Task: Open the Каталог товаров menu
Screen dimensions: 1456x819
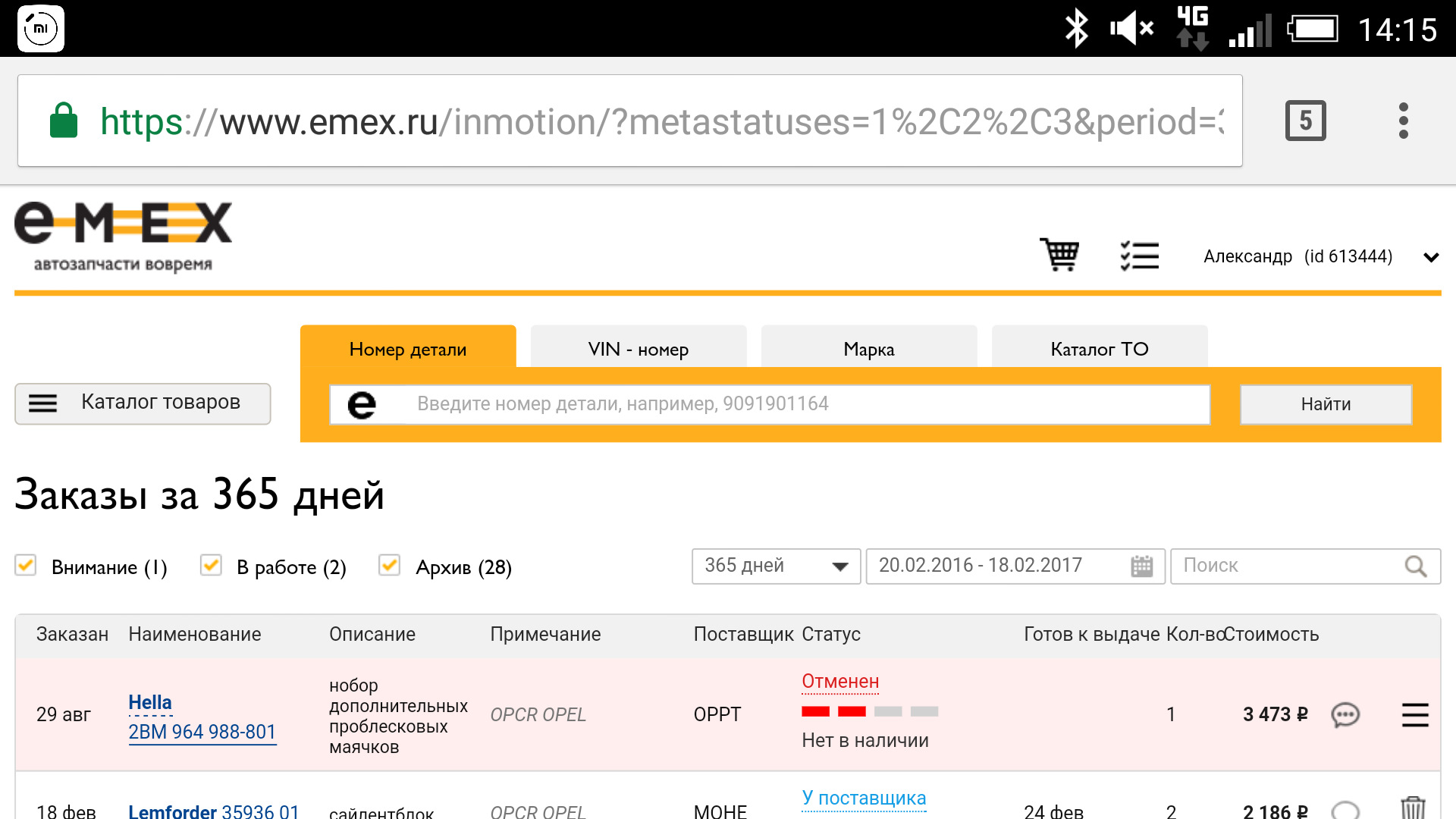Action: tap(143, 403)
